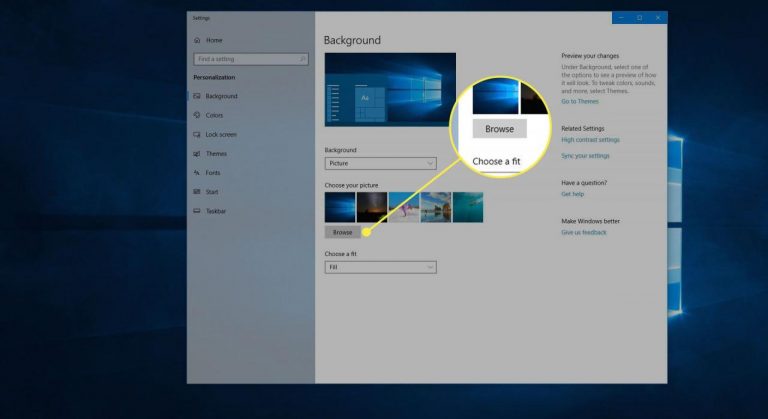768x419 pixels.
Task: Close the Settings window
Action: click(658, 18)
